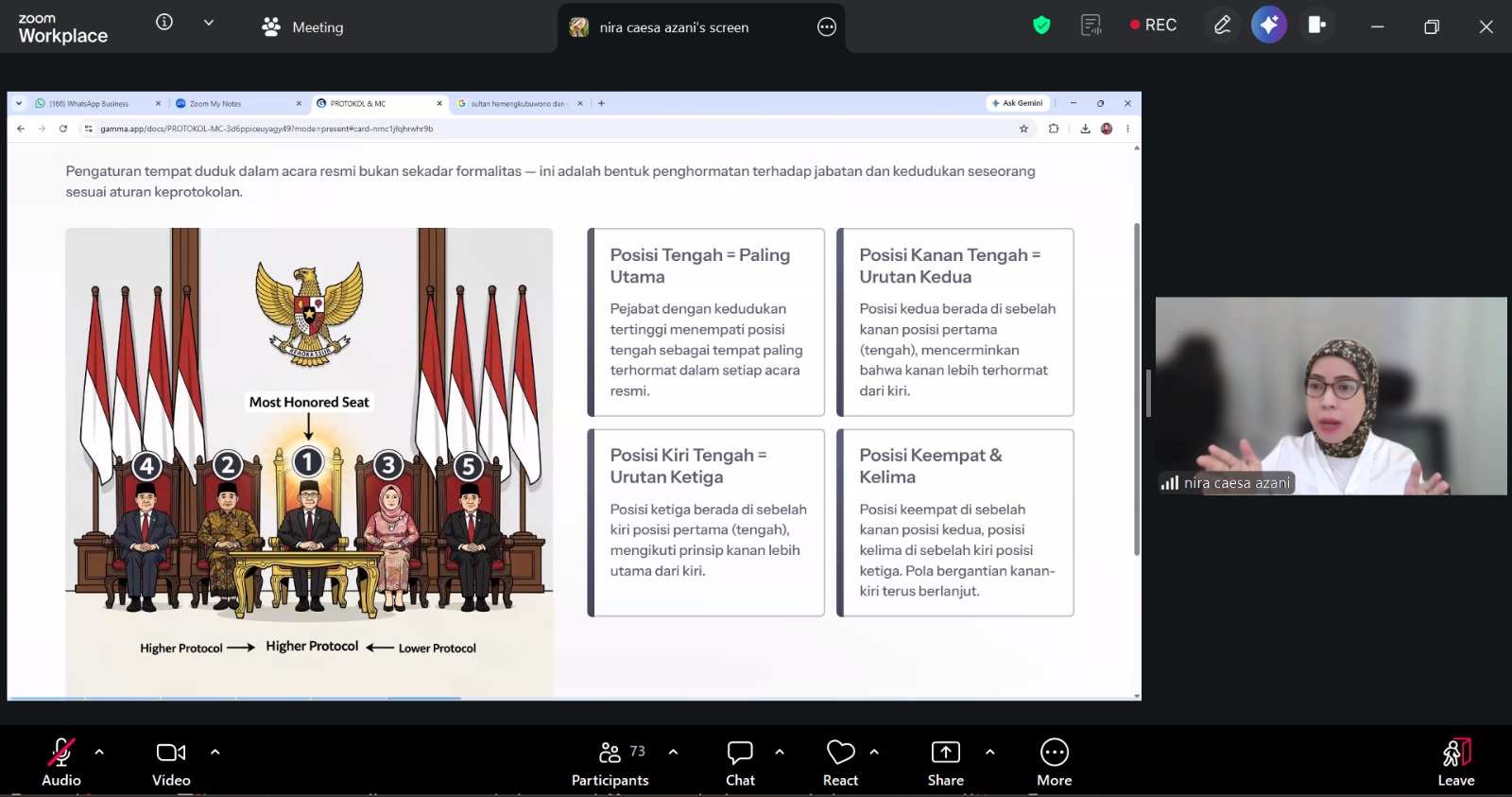This screenshot has height=797, width=1512.
Task: Click the browser back arrow
Action: (x=21, y=129)
